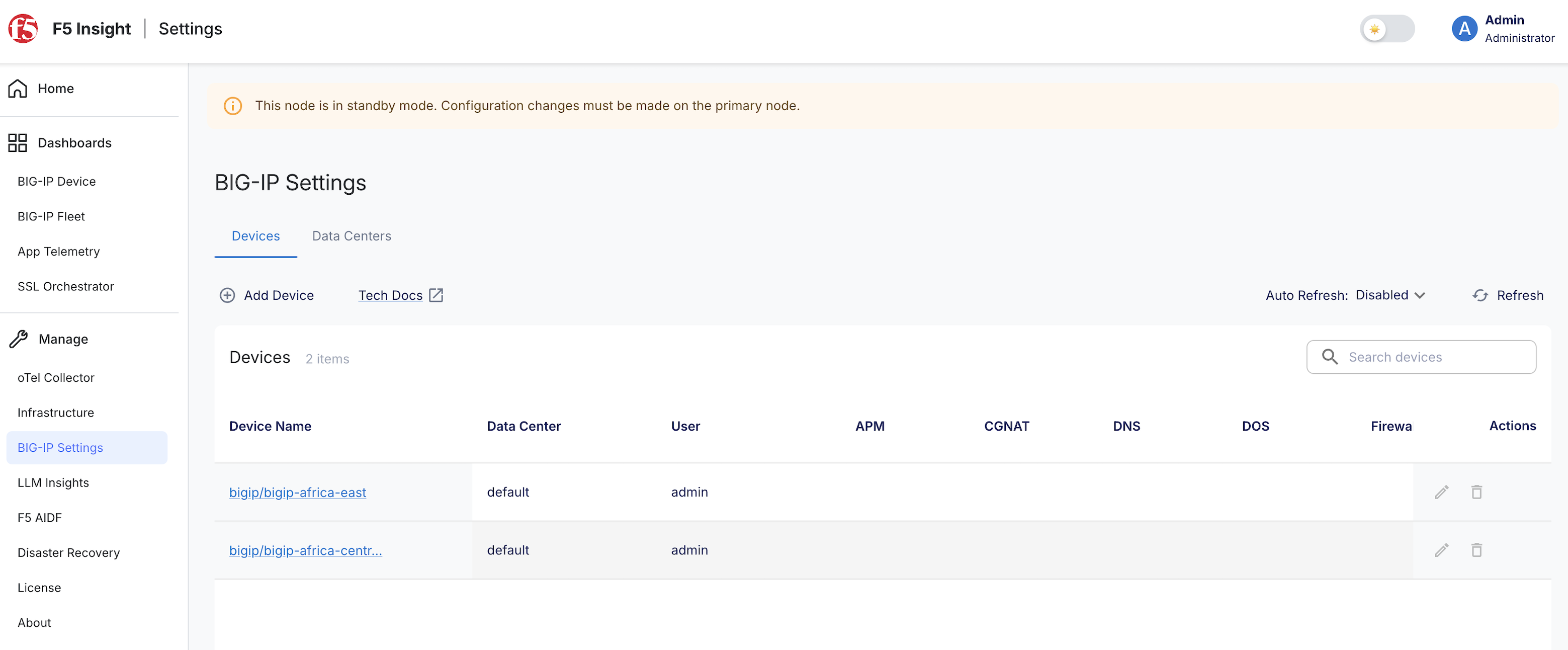The height and width of the screenshot is (650, 1568).
Task: Toggle the light/dark theme switch
Action: [x=1386, y=29]
